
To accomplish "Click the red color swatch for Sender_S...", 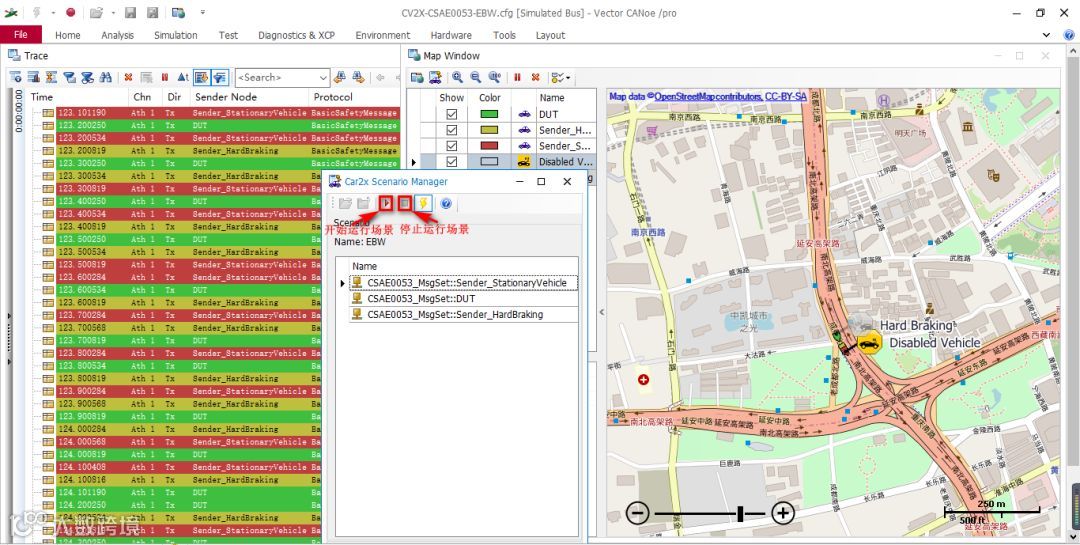I will pos(489,146).
